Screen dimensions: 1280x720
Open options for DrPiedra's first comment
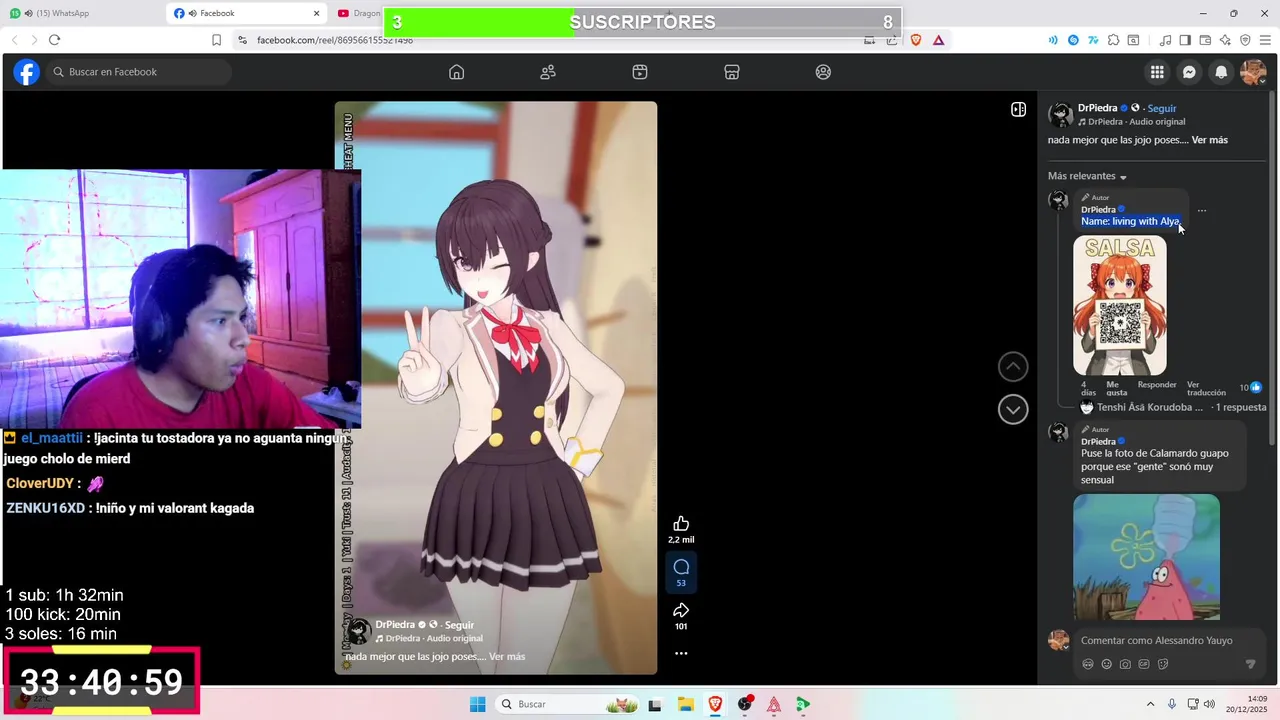[1202, 211]
